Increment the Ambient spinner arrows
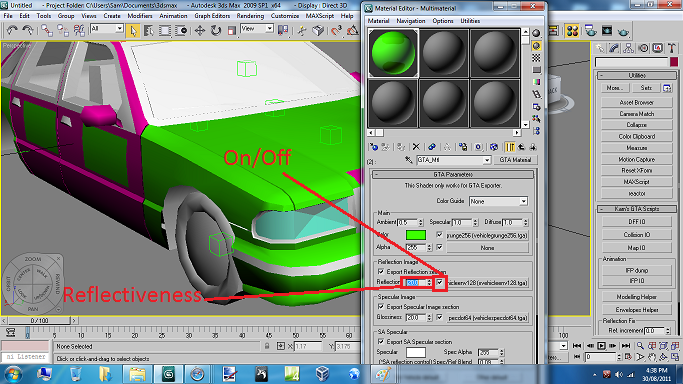This screenshot has height=384, width=683. click(421, 222)
